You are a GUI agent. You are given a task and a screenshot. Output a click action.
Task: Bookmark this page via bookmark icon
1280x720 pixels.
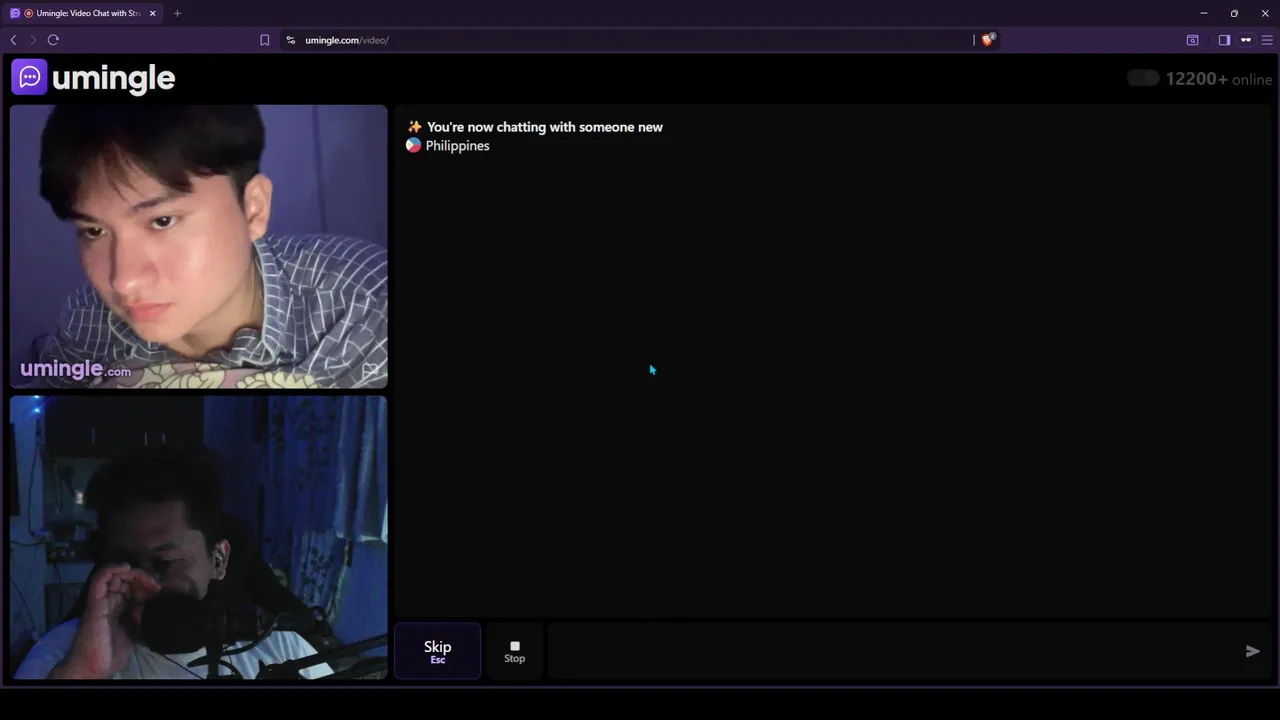pos(264,40)
